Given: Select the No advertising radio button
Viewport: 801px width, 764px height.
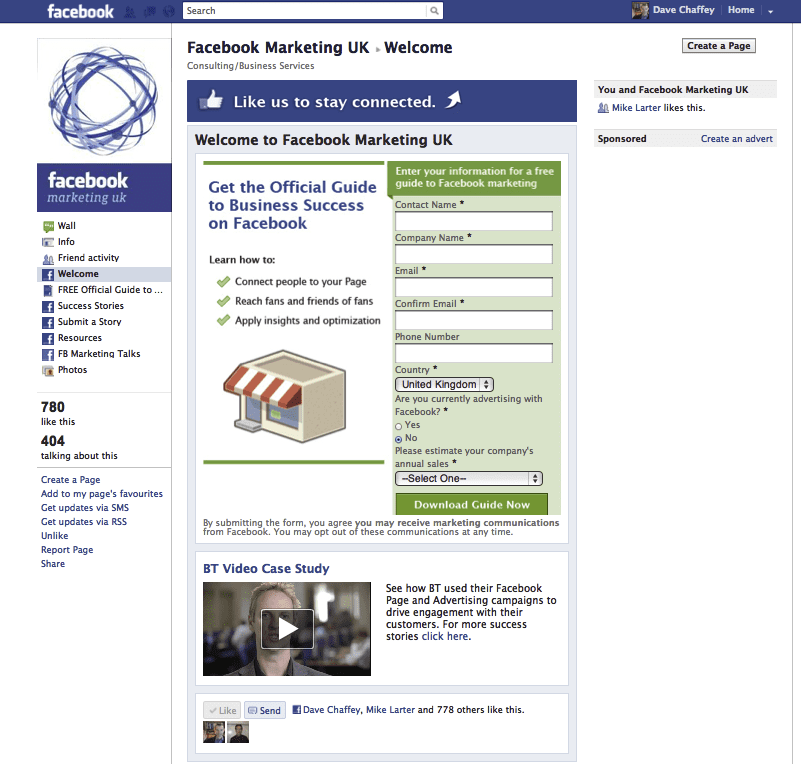Looking at the screenshot, I should [x=398, y=439].
